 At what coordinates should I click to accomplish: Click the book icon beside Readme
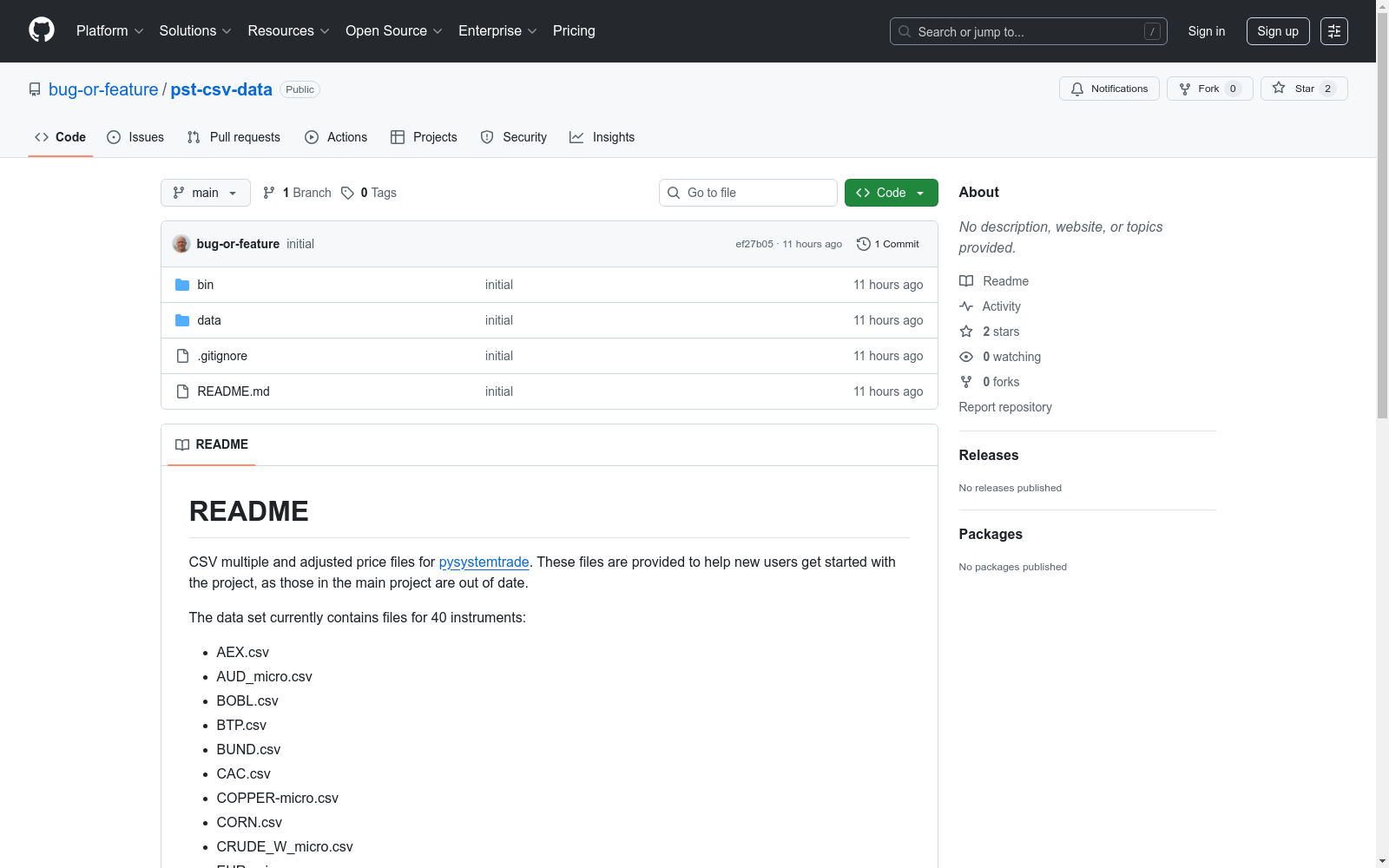[966, 281]
